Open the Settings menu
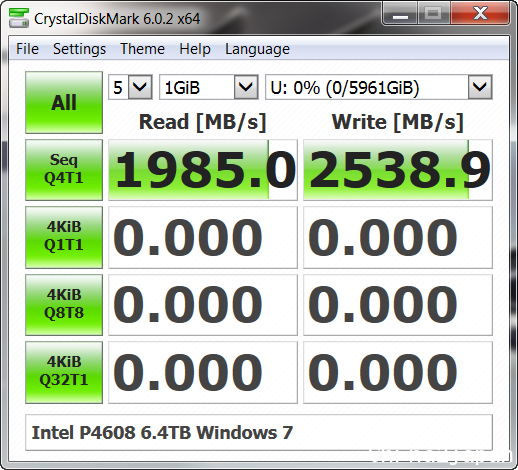 tap(79, 49)
